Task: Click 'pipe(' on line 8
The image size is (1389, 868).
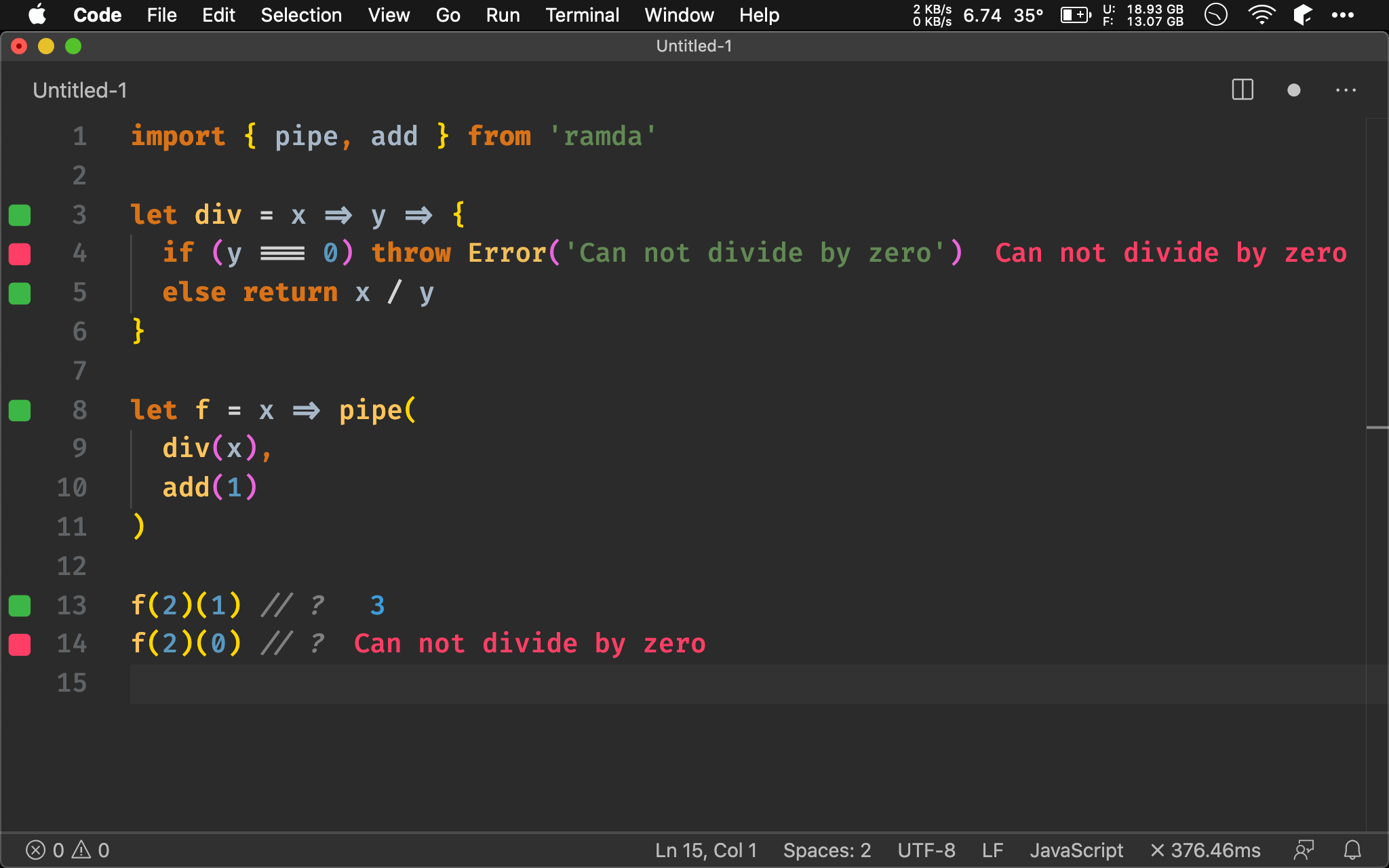Action: [x=378, y=410]
